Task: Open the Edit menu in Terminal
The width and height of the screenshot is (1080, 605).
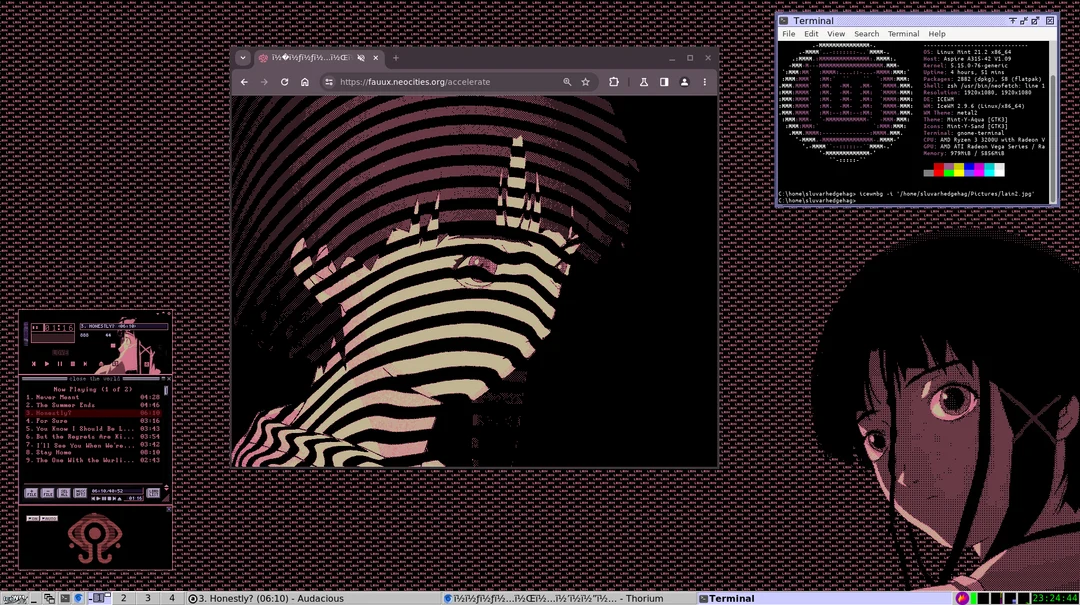Action: pyautogui.click(x=811, y=34)
